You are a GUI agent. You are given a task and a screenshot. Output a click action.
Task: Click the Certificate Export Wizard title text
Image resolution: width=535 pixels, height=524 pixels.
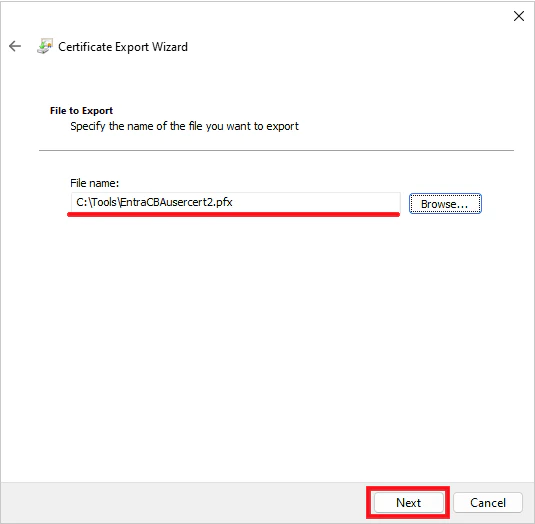[123, 47]
